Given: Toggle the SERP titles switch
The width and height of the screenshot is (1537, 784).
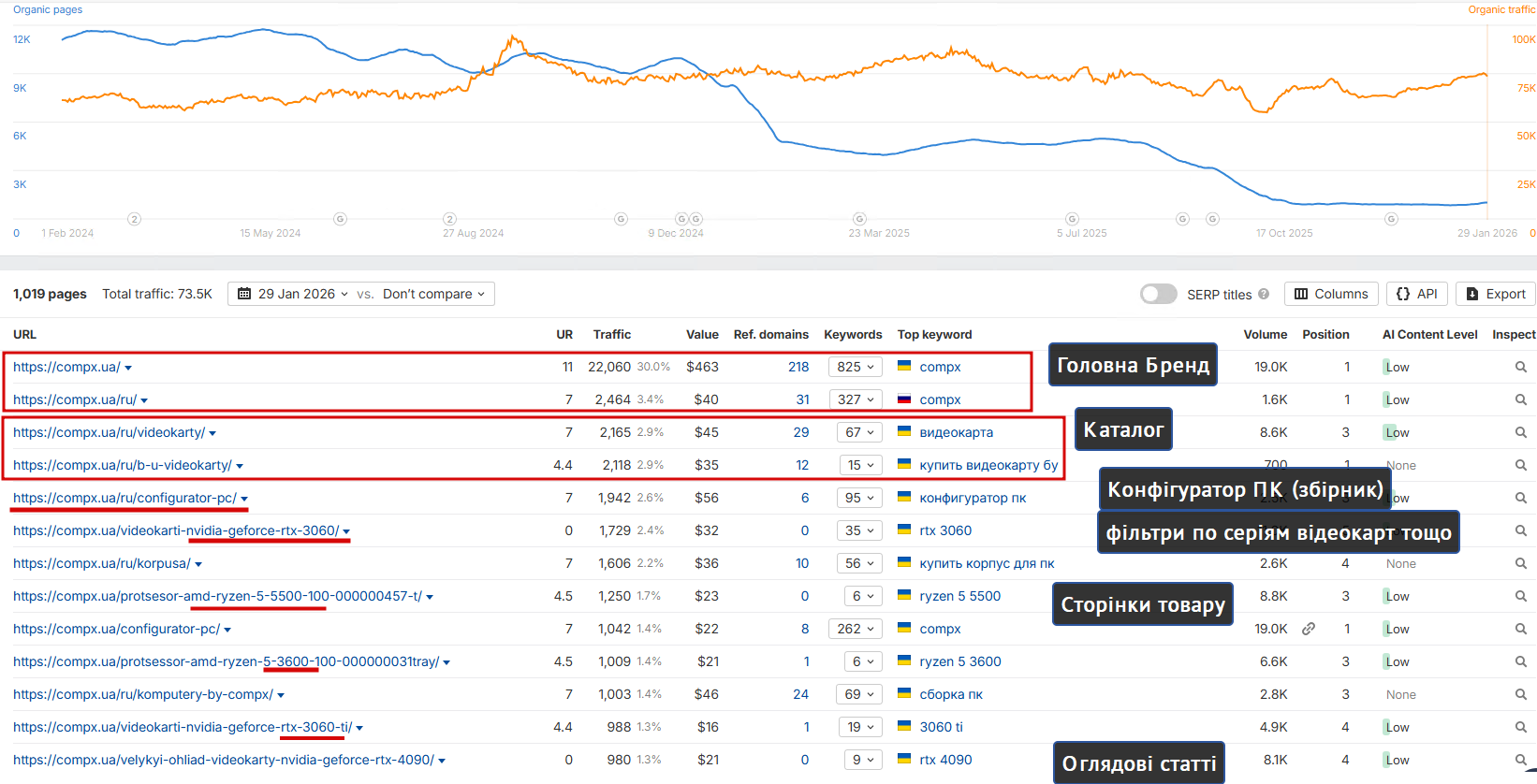Looking at the screenshot, I should (x=1158, y=294).
